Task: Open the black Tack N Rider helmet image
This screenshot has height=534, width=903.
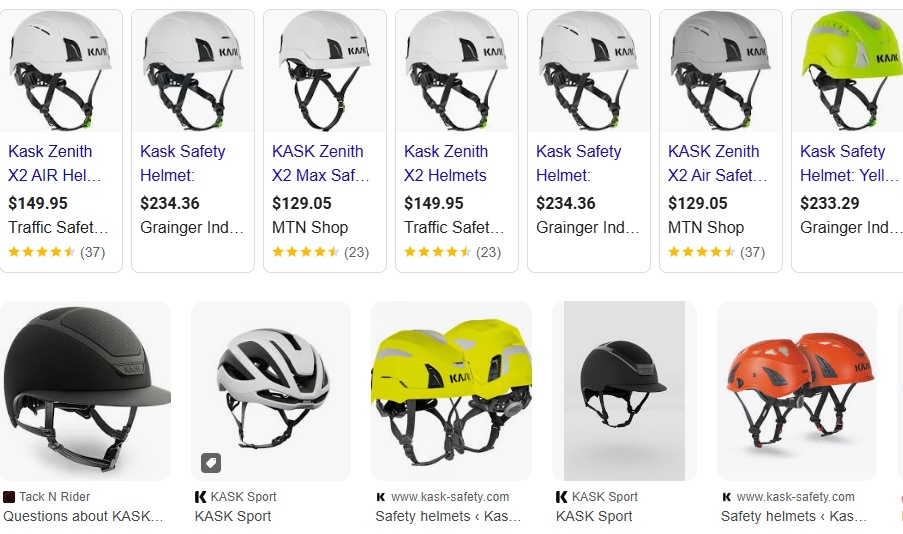Action: (x=85, y=390)
